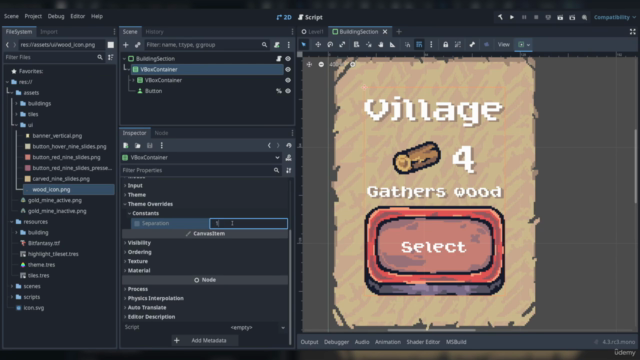Open the Script property dropdown

click(x=283, y=327)
